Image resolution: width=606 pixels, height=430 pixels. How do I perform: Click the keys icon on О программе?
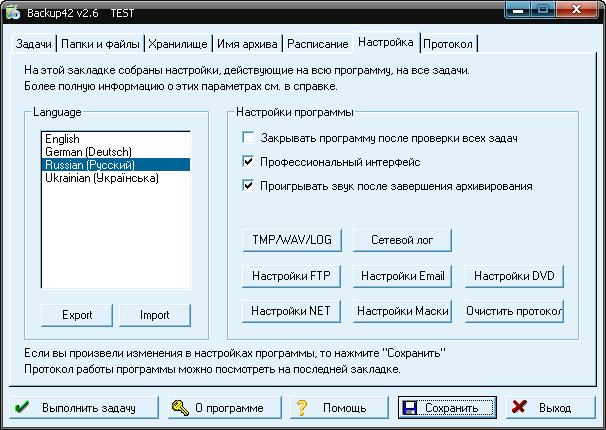(180, 408)
